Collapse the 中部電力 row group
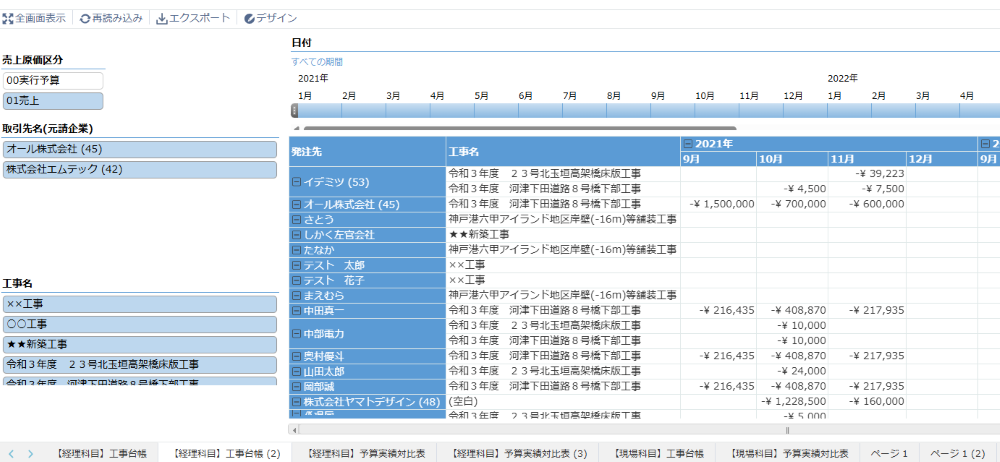Screen dimensions: 1000x462 (296, 333)
